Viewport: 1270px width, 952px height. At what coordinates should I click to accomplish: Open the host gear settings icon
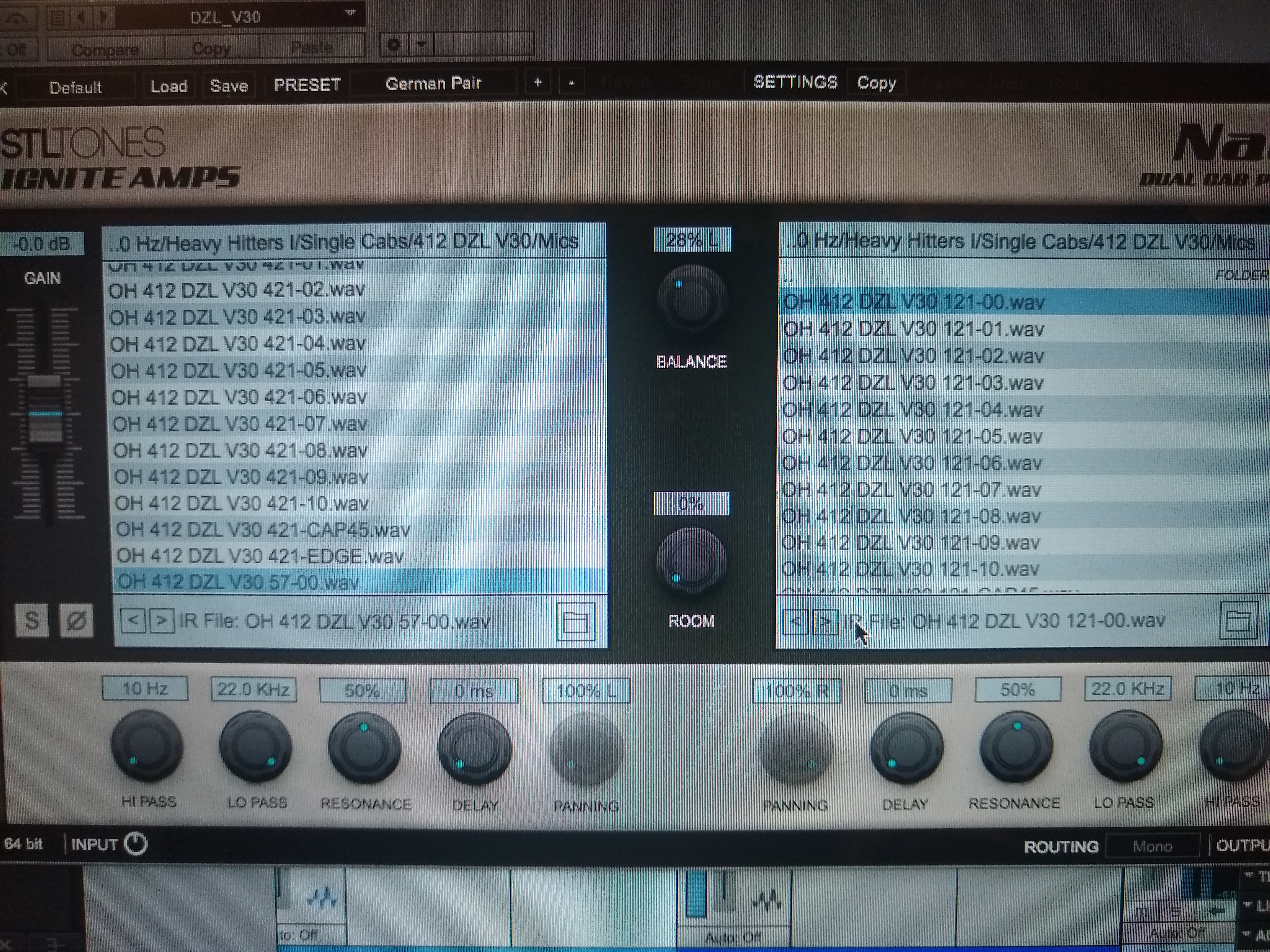pos(394,45)
